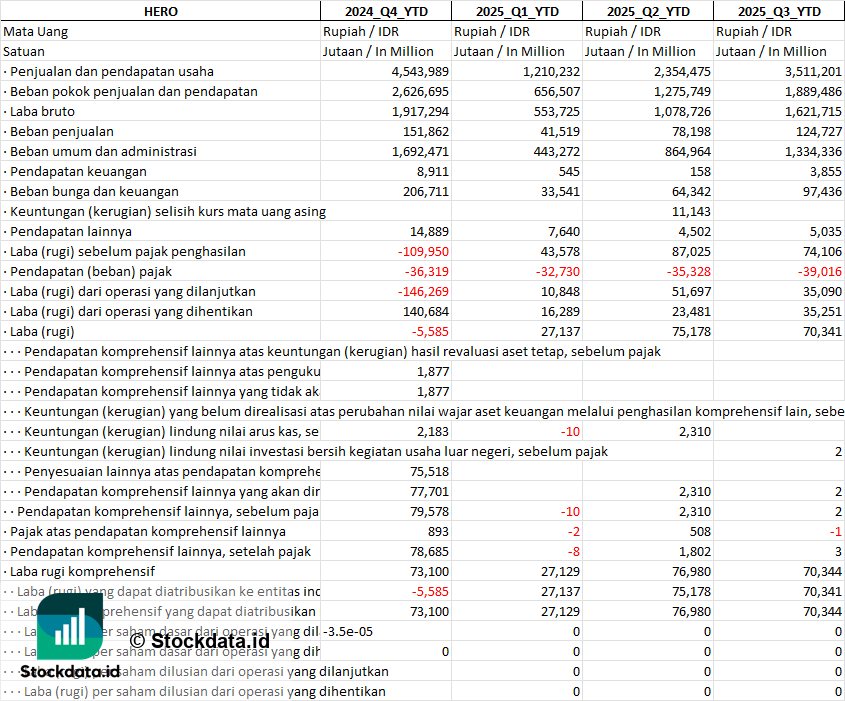Select the red value -146,269
Image resolution: width=845 pixels, height=701 pixels.
[423, 291]
